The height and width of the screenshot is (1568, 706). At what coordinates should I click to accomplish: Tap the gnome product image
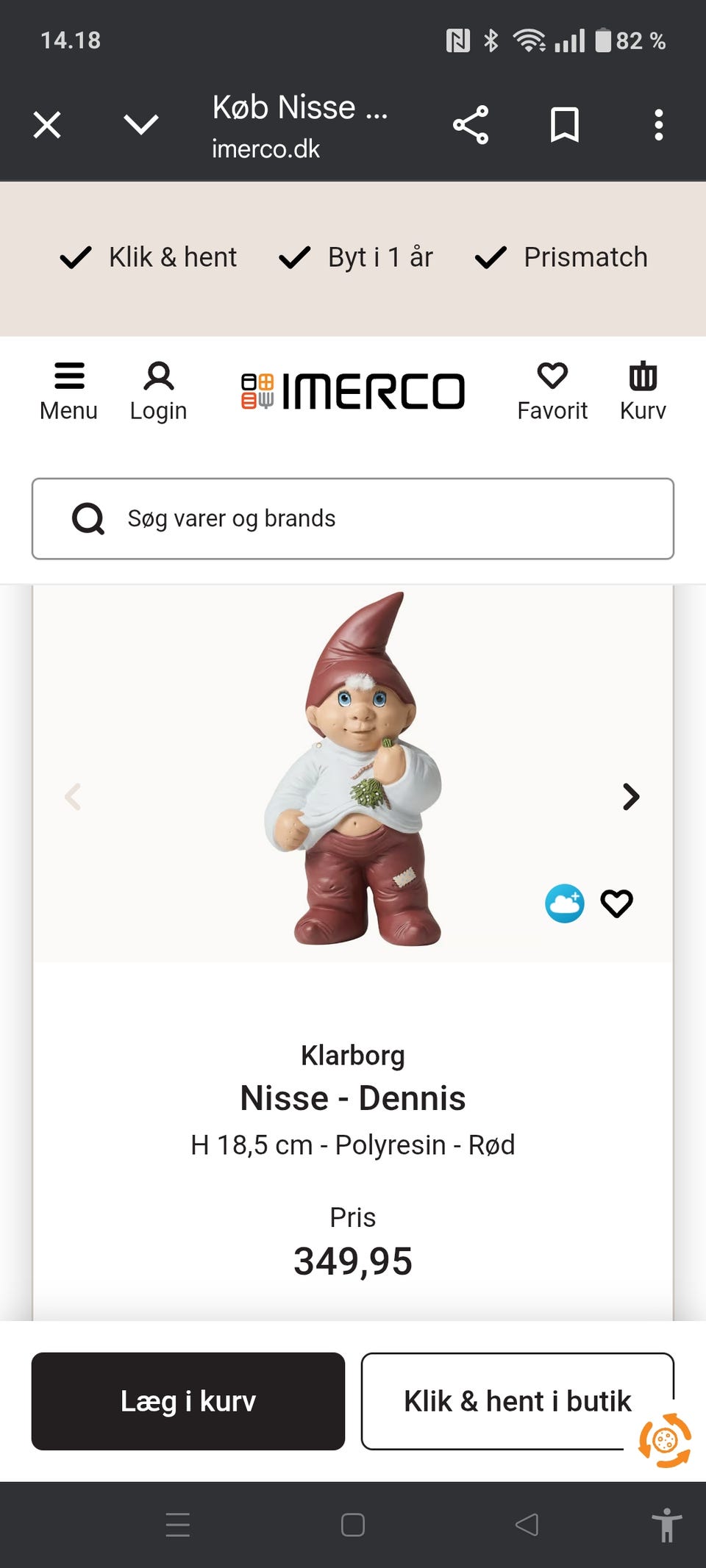[354, 772]
